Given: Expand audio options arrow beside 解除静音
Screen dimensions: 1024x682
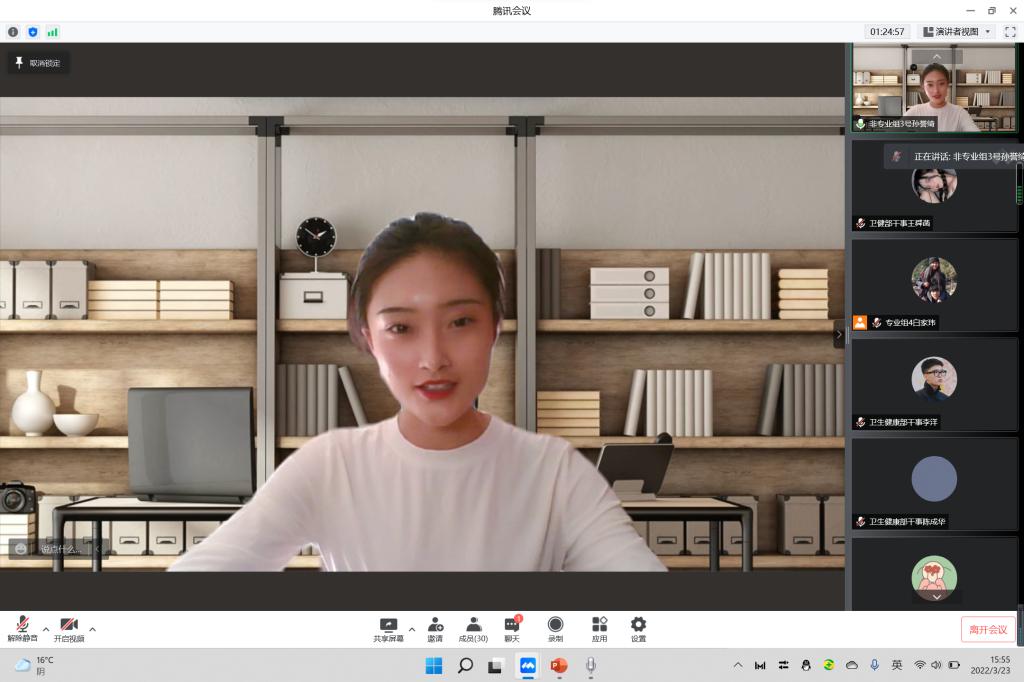Looking at the screenshot, I should 46,629.
